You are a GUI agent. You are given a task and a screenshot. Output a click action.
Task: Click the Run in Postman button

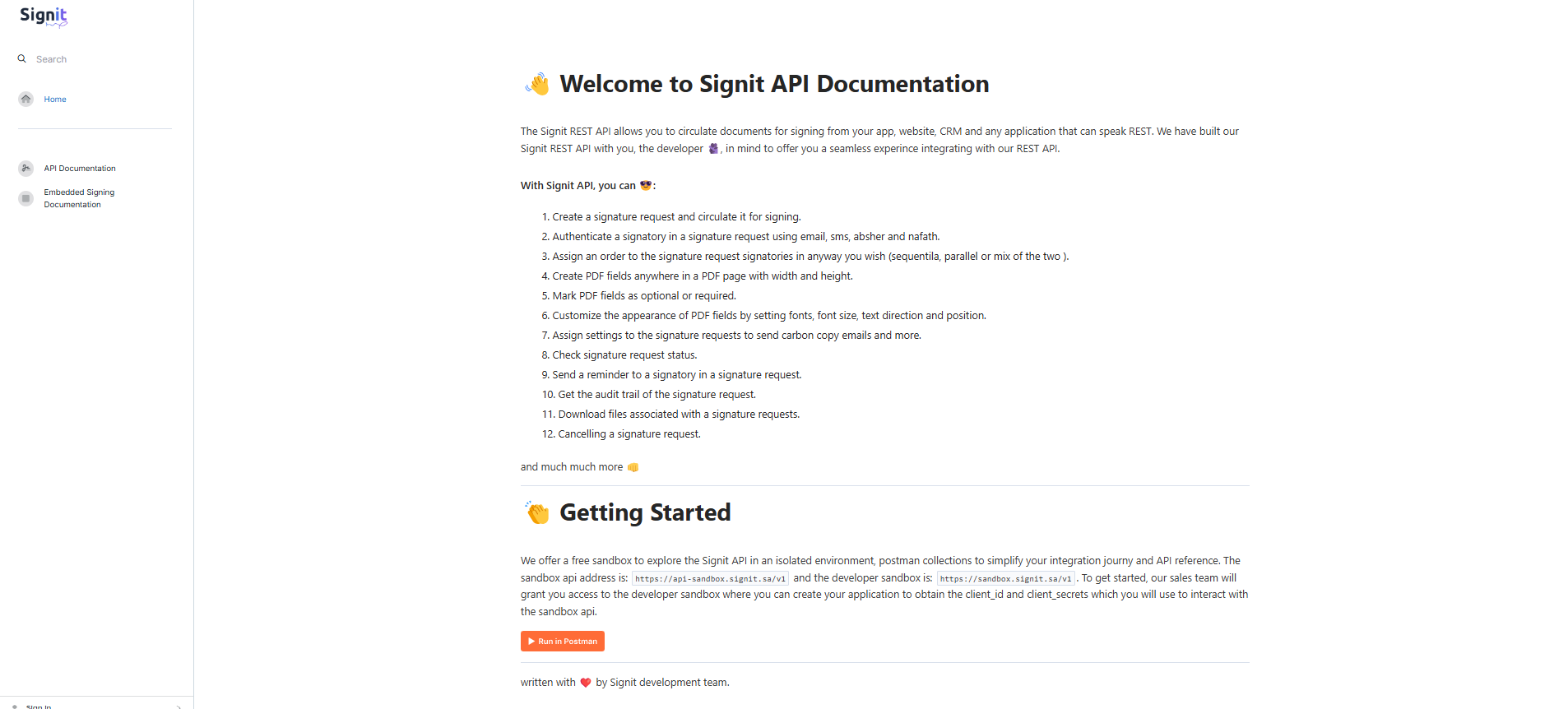[x=563, y=642]
